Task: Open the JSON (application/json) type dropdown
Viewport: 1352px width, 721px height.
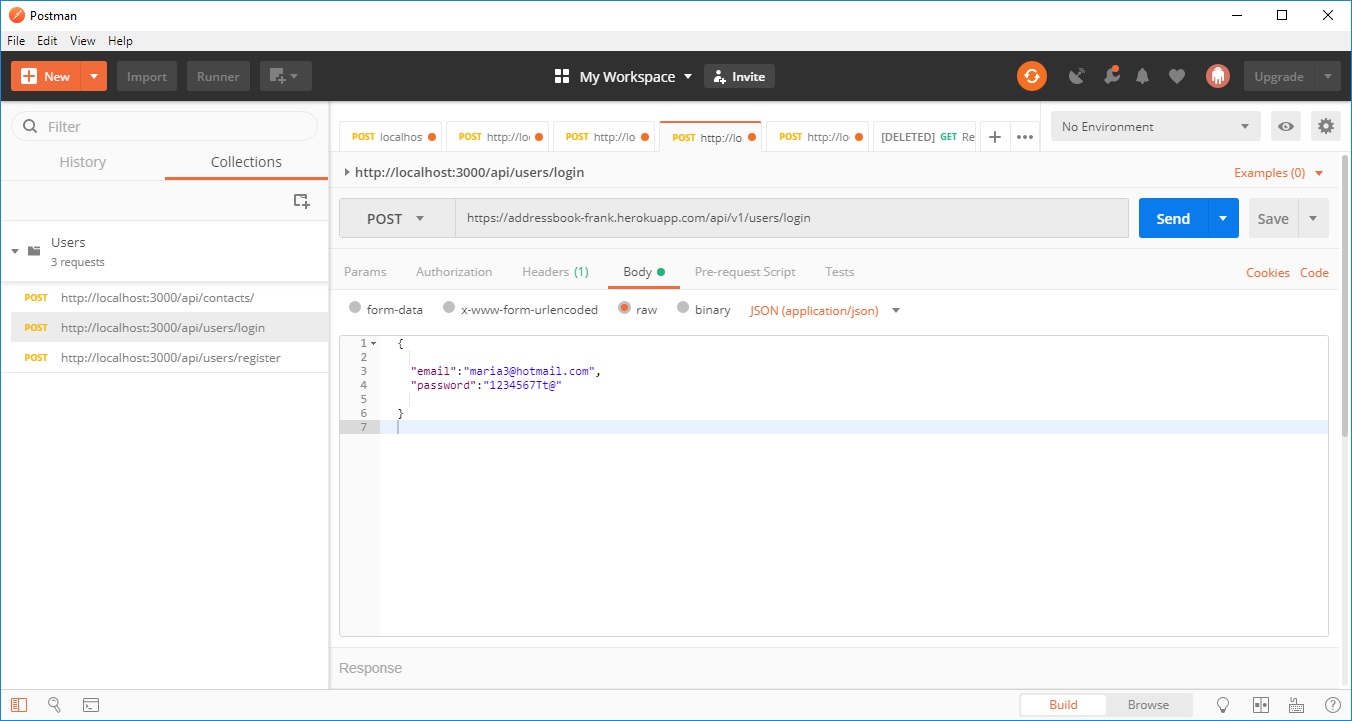Action: 825,310
